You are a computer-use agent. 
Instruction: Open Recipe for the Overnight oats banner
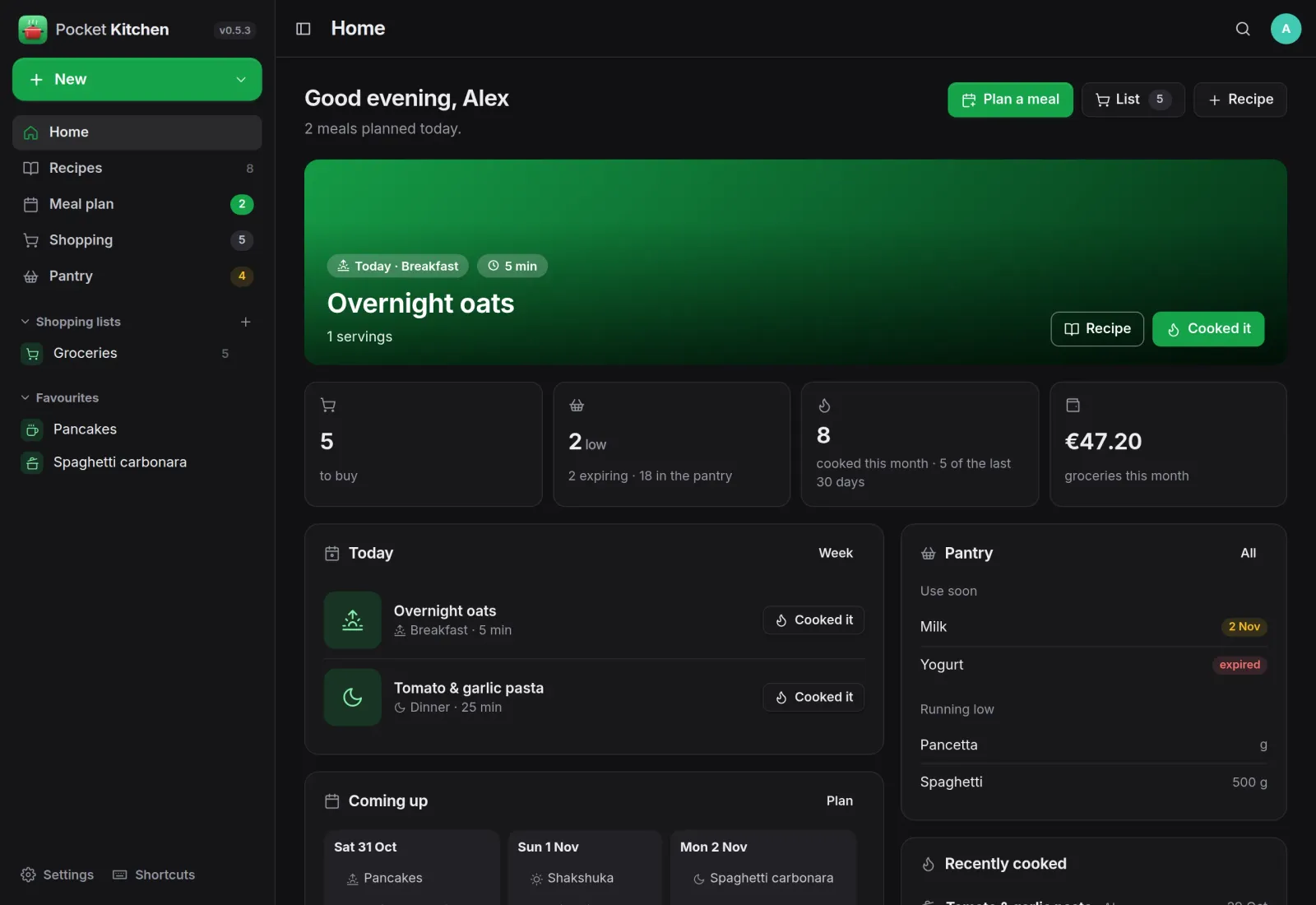1097,329
